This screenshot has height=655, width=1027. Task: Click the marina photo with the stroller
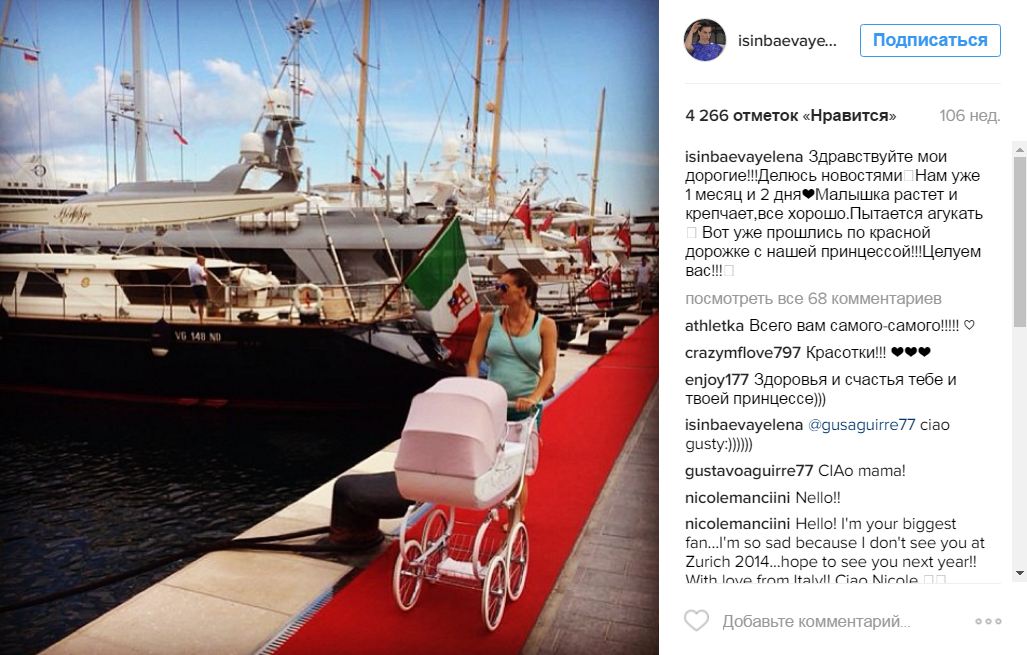(x=329, y=328)
